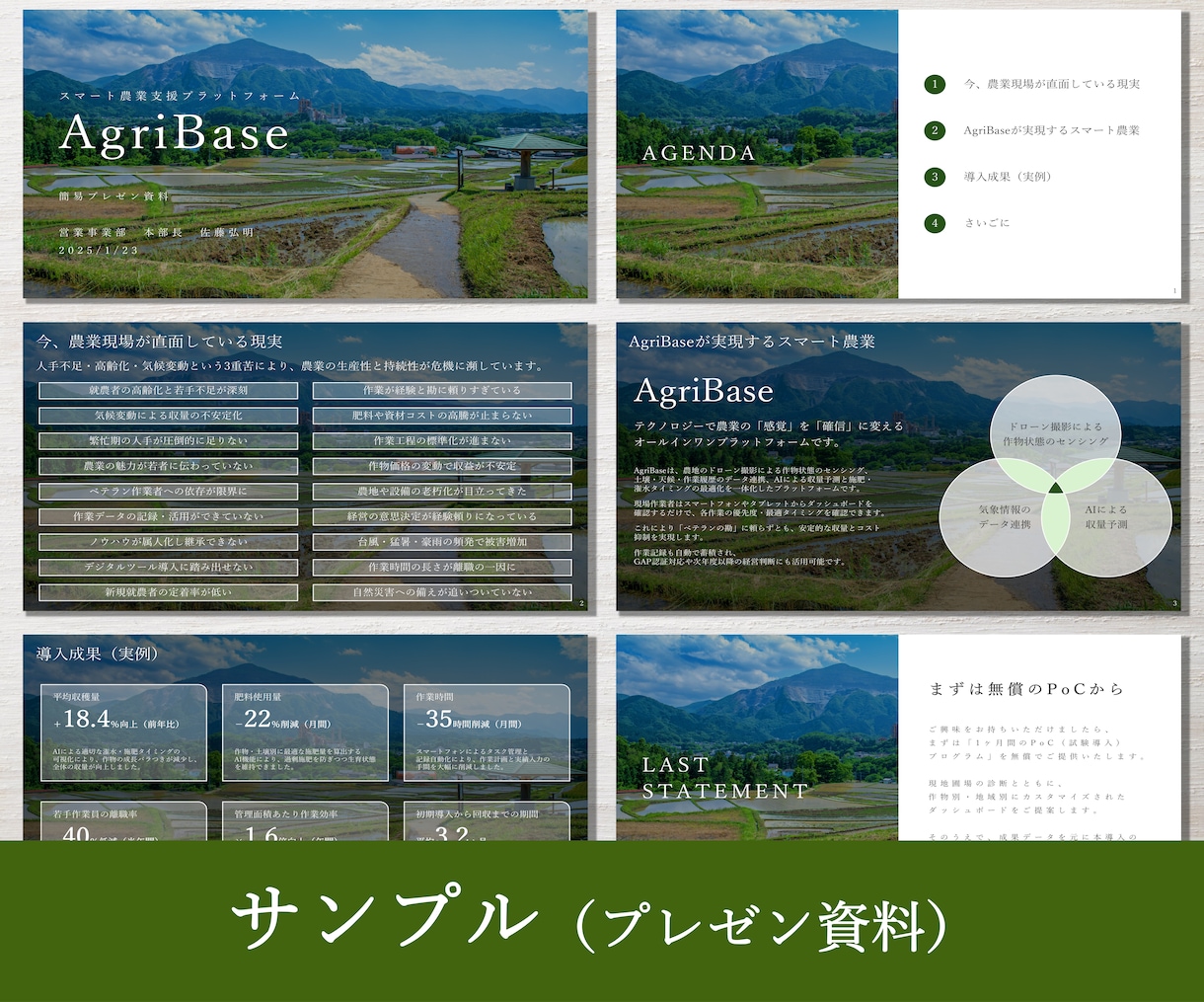Click agenda number circle 1
The height and width of the screenshot is (1002, 1204).
(935, 84)
